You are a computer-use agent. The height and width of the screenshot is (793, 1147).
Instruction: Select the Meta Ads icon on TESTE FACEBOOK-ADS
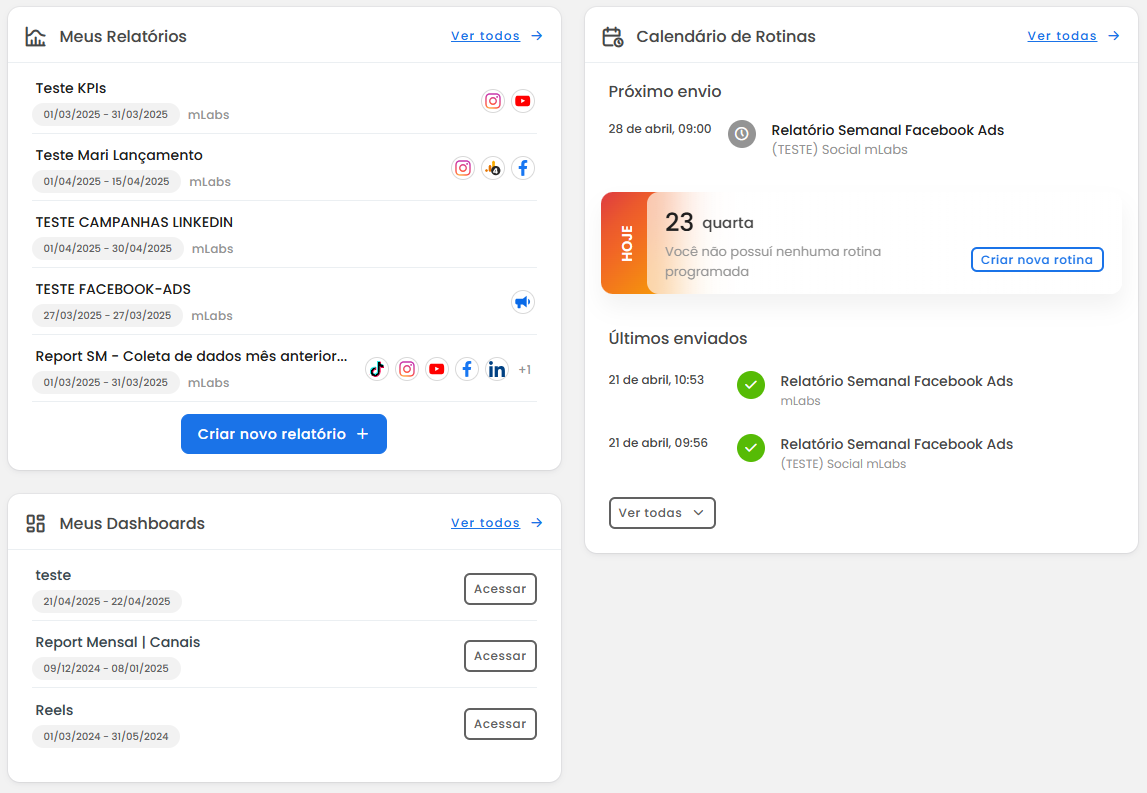tap(522, 302)
